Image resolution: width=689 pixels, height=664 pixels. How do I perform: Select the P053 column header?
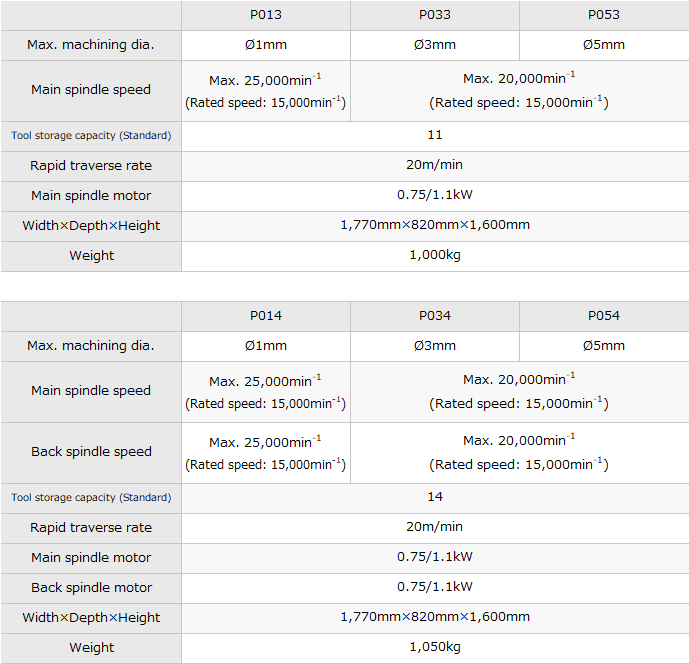tap(604, 15)
